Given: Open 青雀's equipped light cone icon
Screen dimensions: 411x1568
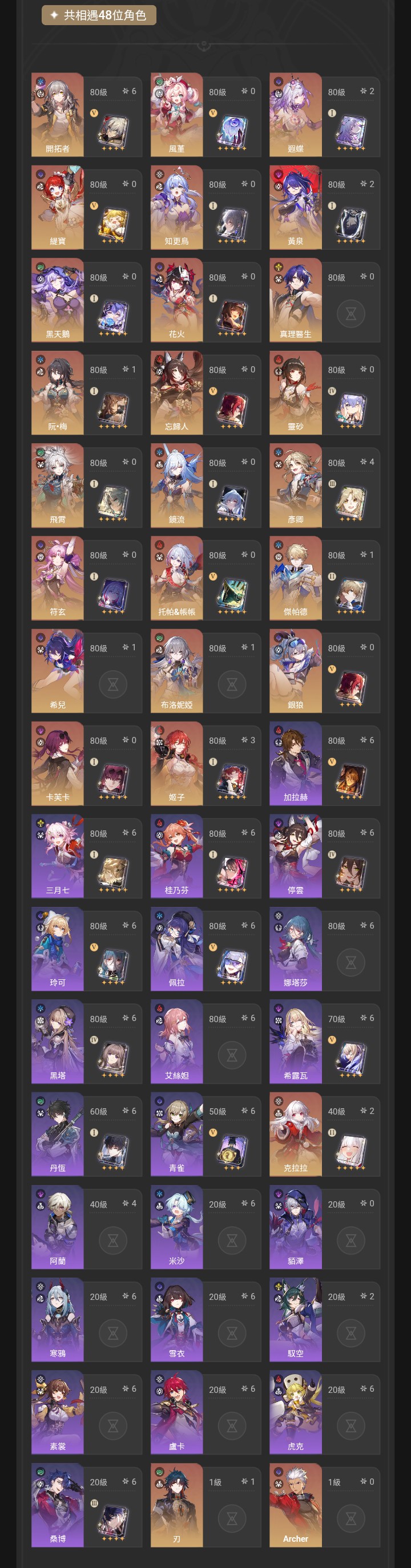Looking at the screenshot, I should click(232, 1152).
